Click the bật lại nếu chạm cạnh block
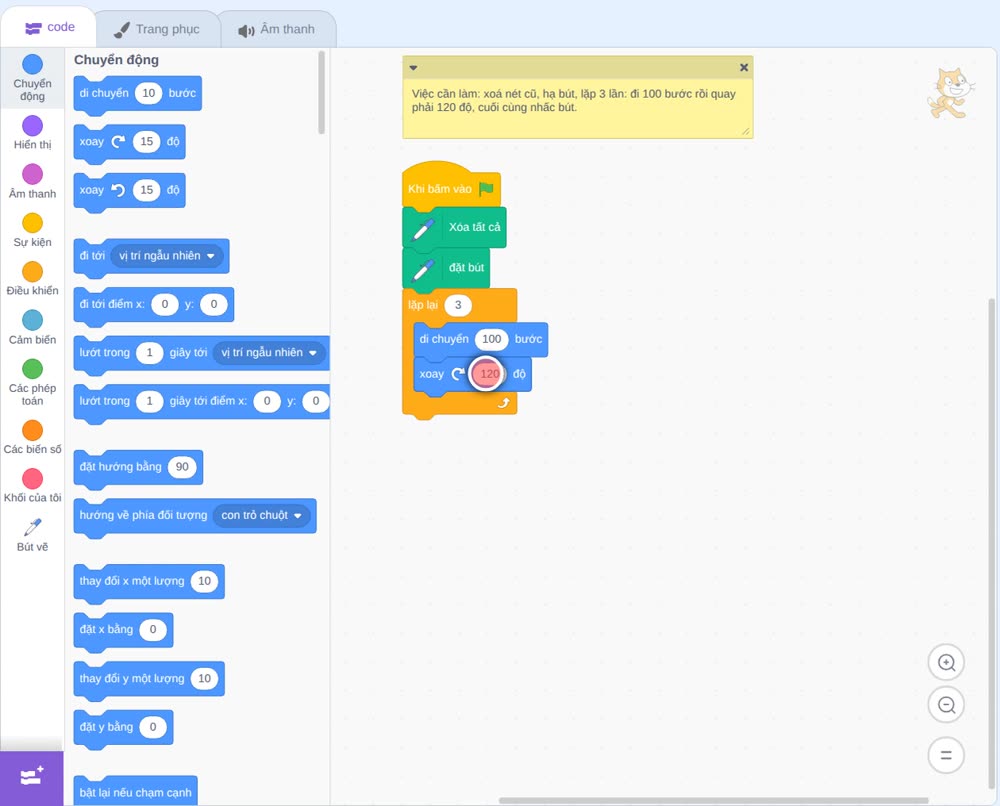The height and width of the screenshot is (806, 1000). [135, 792]
